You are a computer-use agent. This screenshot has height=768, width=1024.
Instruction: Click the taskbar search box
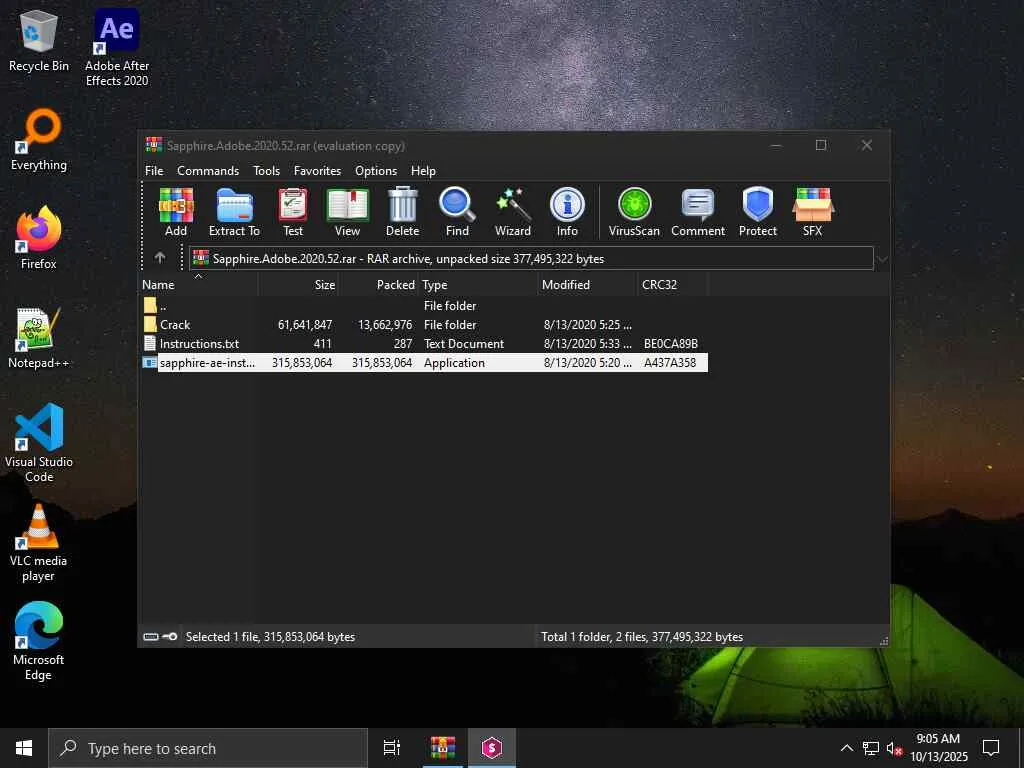point(208,748)
